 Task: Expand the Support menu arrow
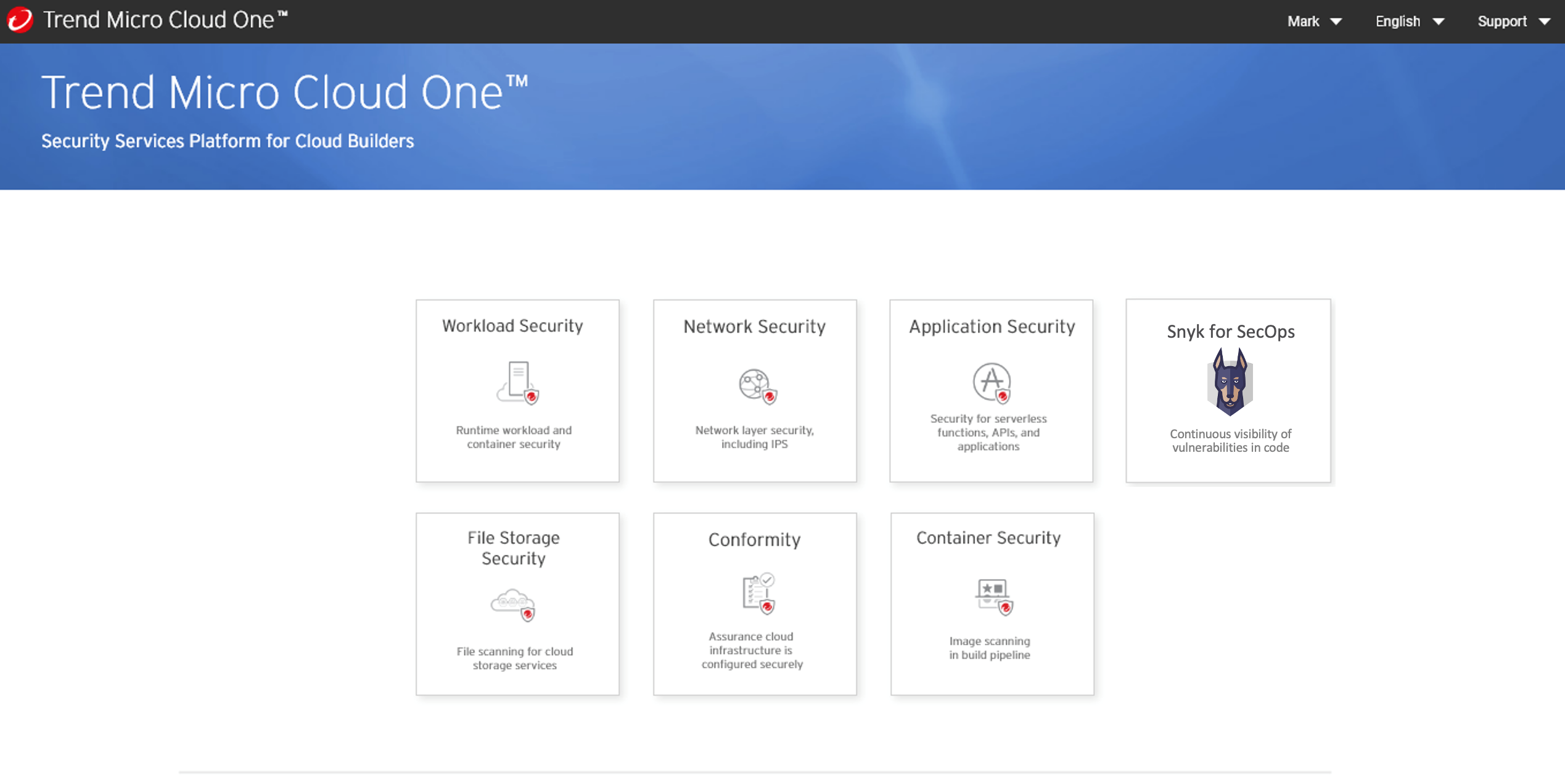point(1545,22)
